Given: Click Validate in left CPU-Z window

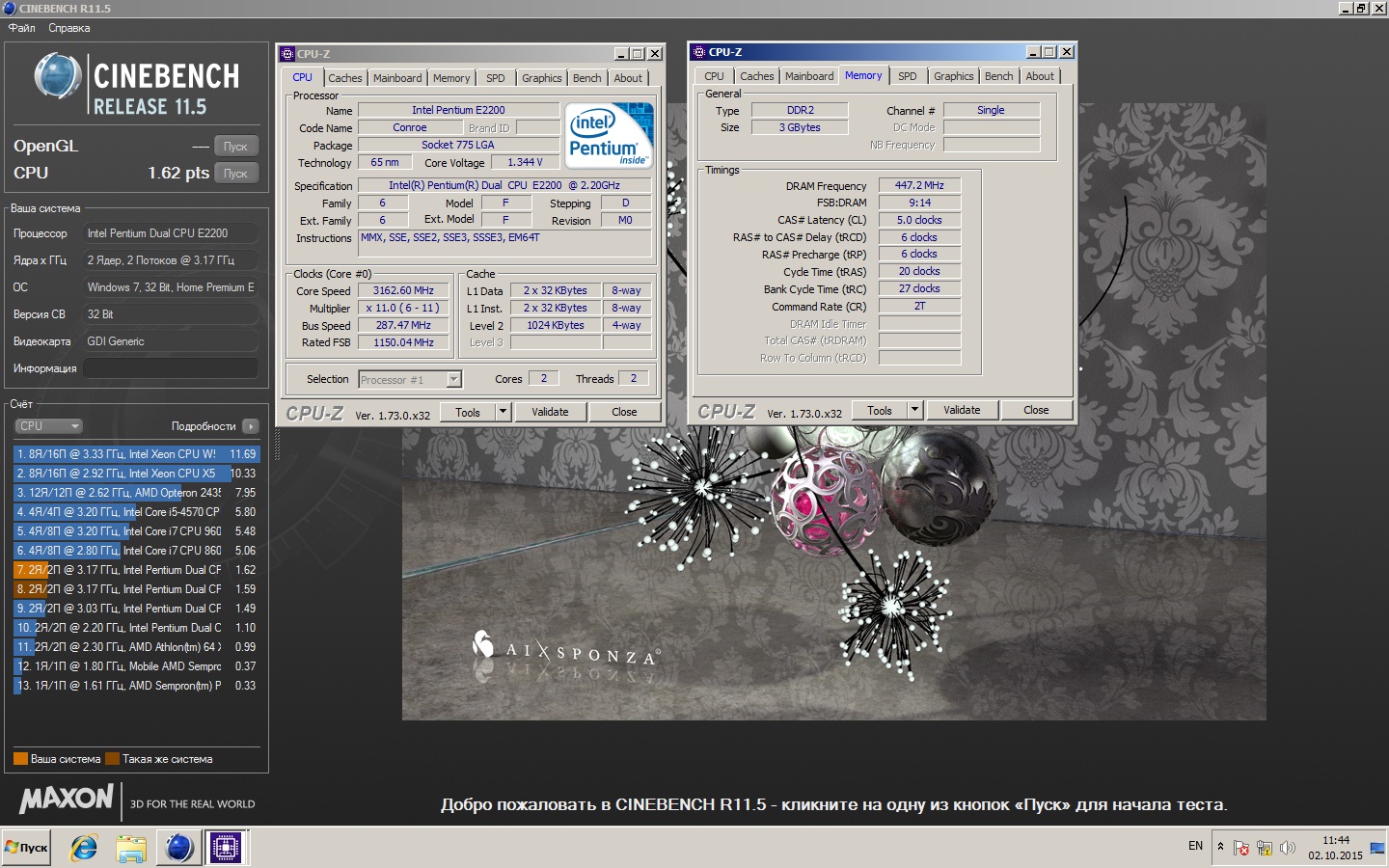Looking at the screenshot, I should coord(550,412).
